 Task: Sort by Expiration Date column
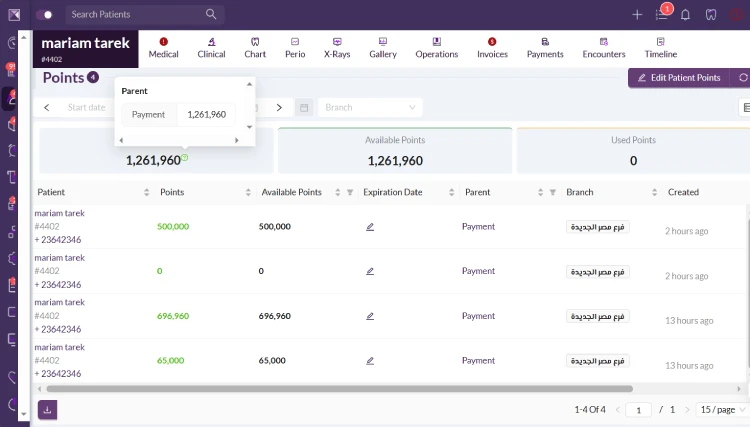click(x=451, y=192)
